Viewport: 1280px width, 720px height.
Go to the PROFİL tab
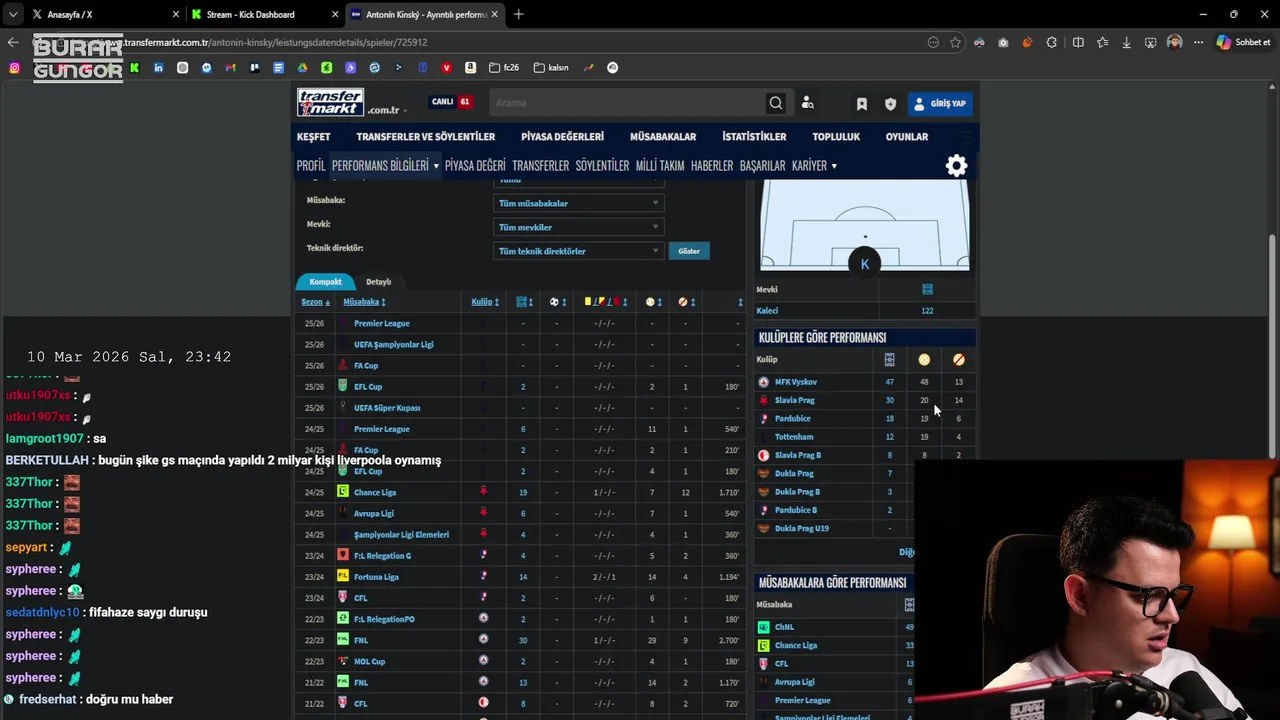pos(311,166)
